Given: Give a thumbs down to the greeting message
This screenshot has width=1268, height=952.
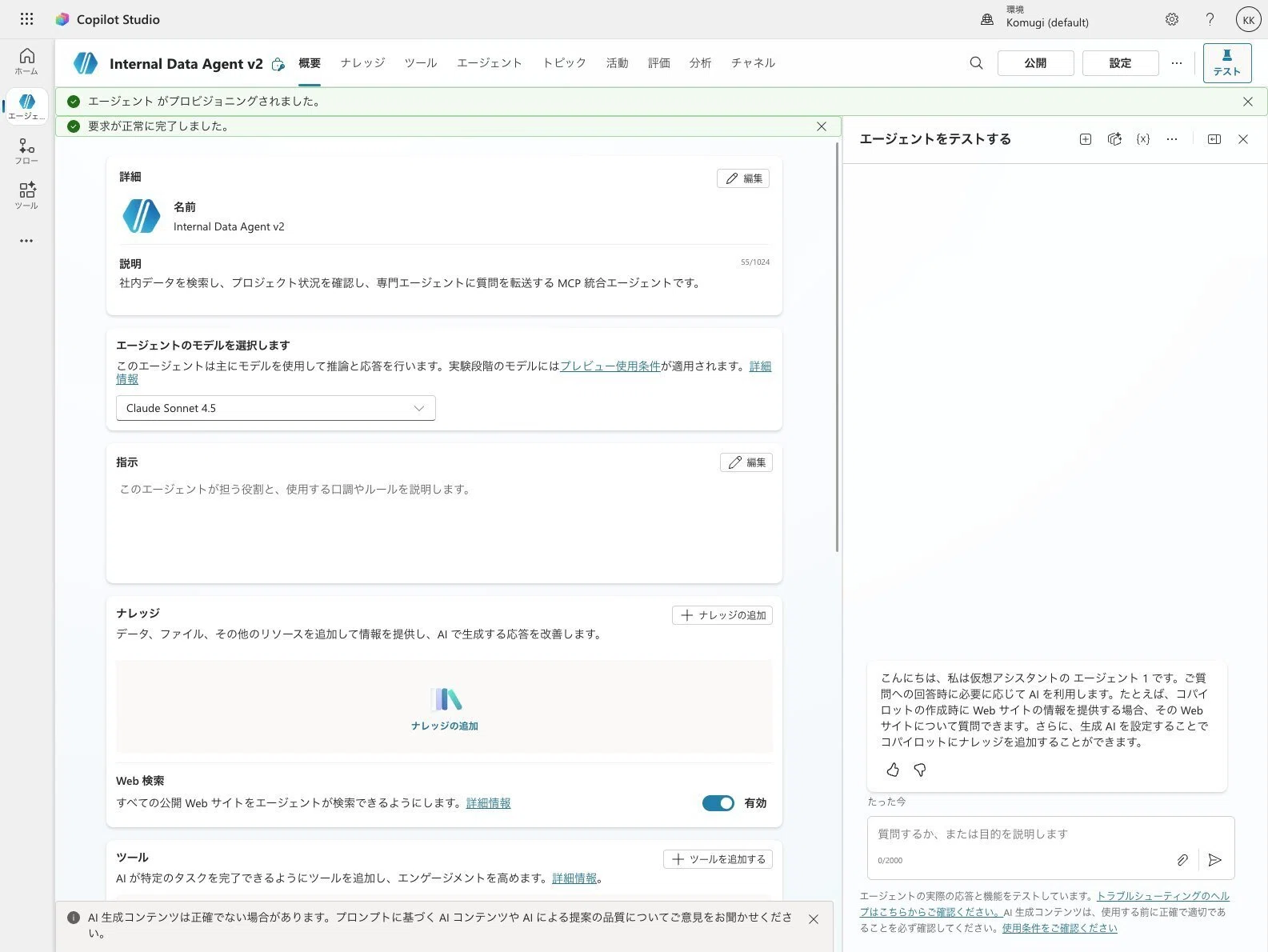Looking at the screenshot, I should 920,770.
